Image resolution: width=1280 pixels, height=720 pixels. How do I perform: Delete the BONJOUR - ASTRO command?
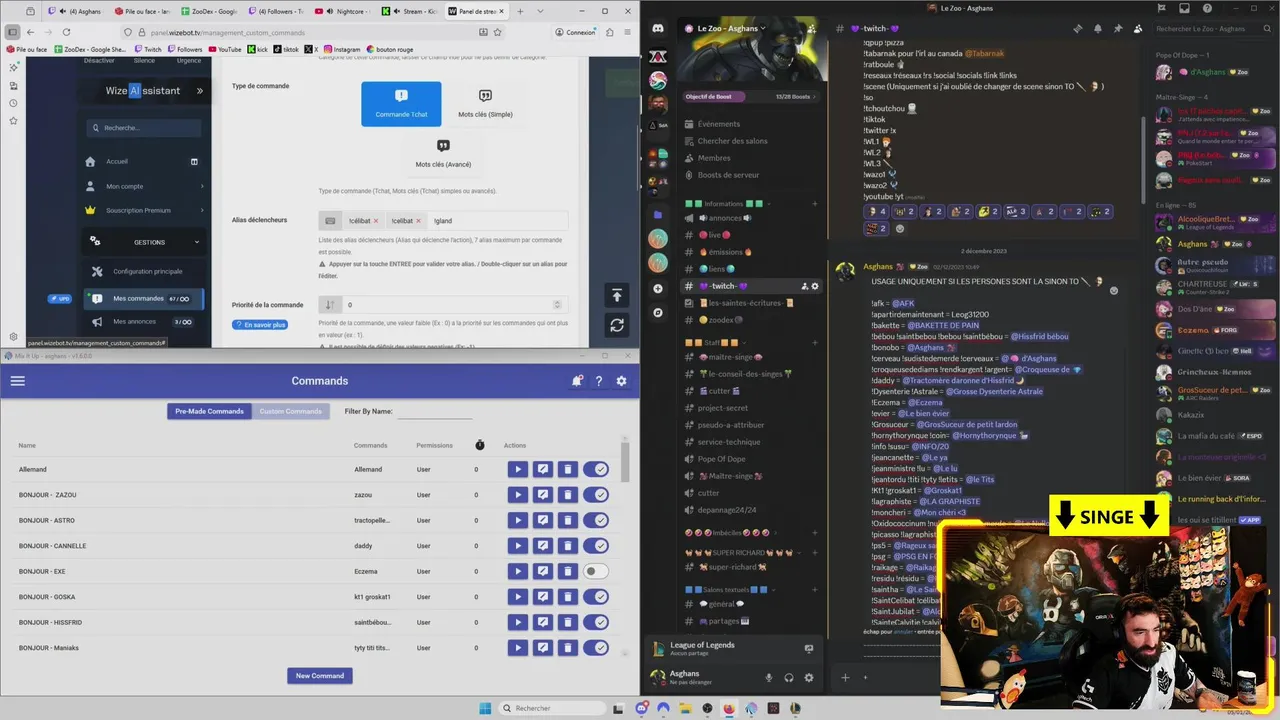pos(567,520)
